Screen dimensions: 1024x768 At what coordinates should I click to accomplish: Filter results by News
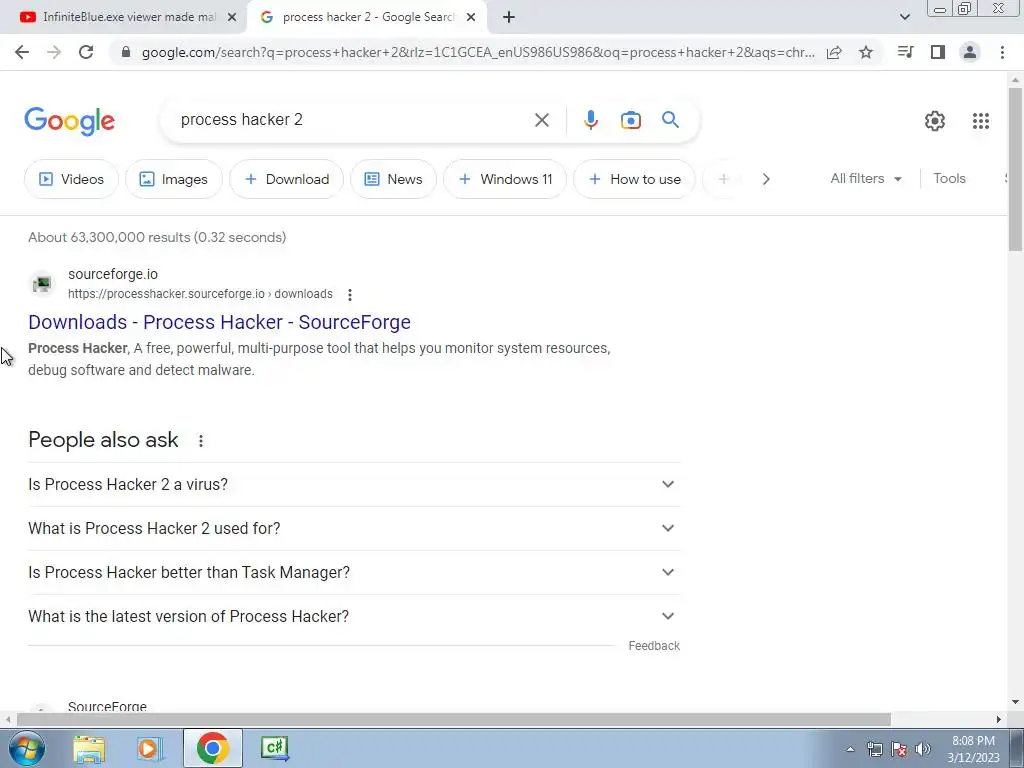point(393,179)
